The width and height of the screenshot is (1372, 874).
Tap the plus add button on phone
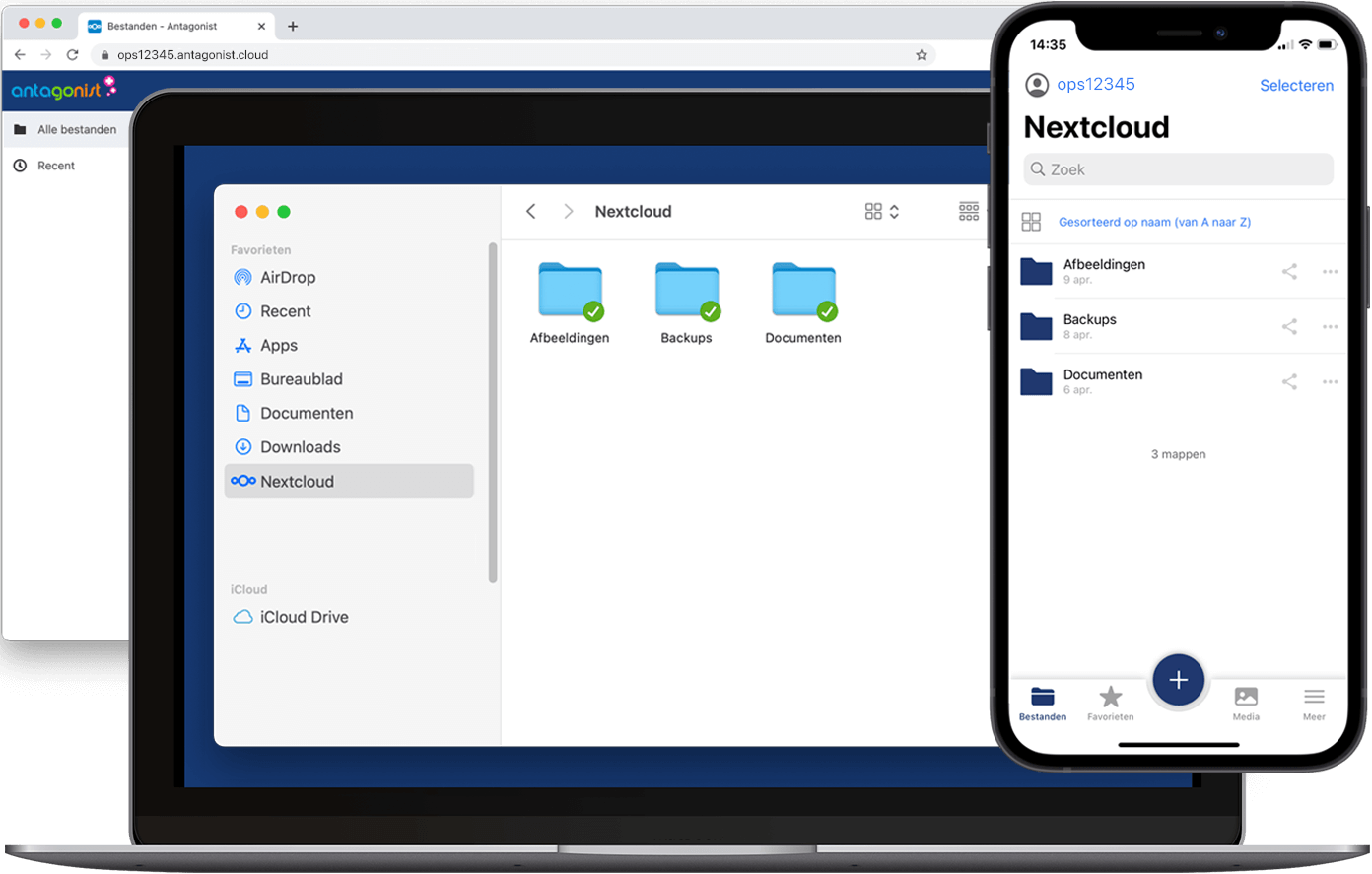click(x=1178, y=680)
